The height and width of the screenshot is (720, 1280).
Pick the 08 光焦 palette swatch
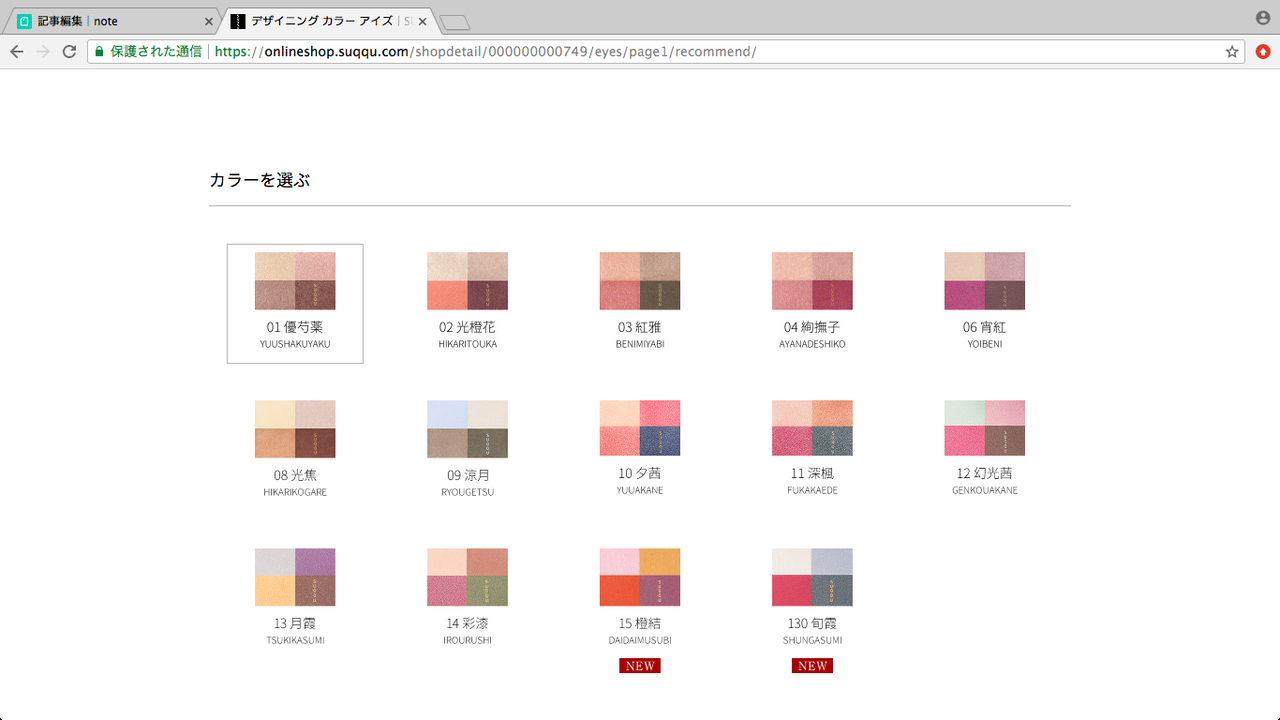click(295, 429)
